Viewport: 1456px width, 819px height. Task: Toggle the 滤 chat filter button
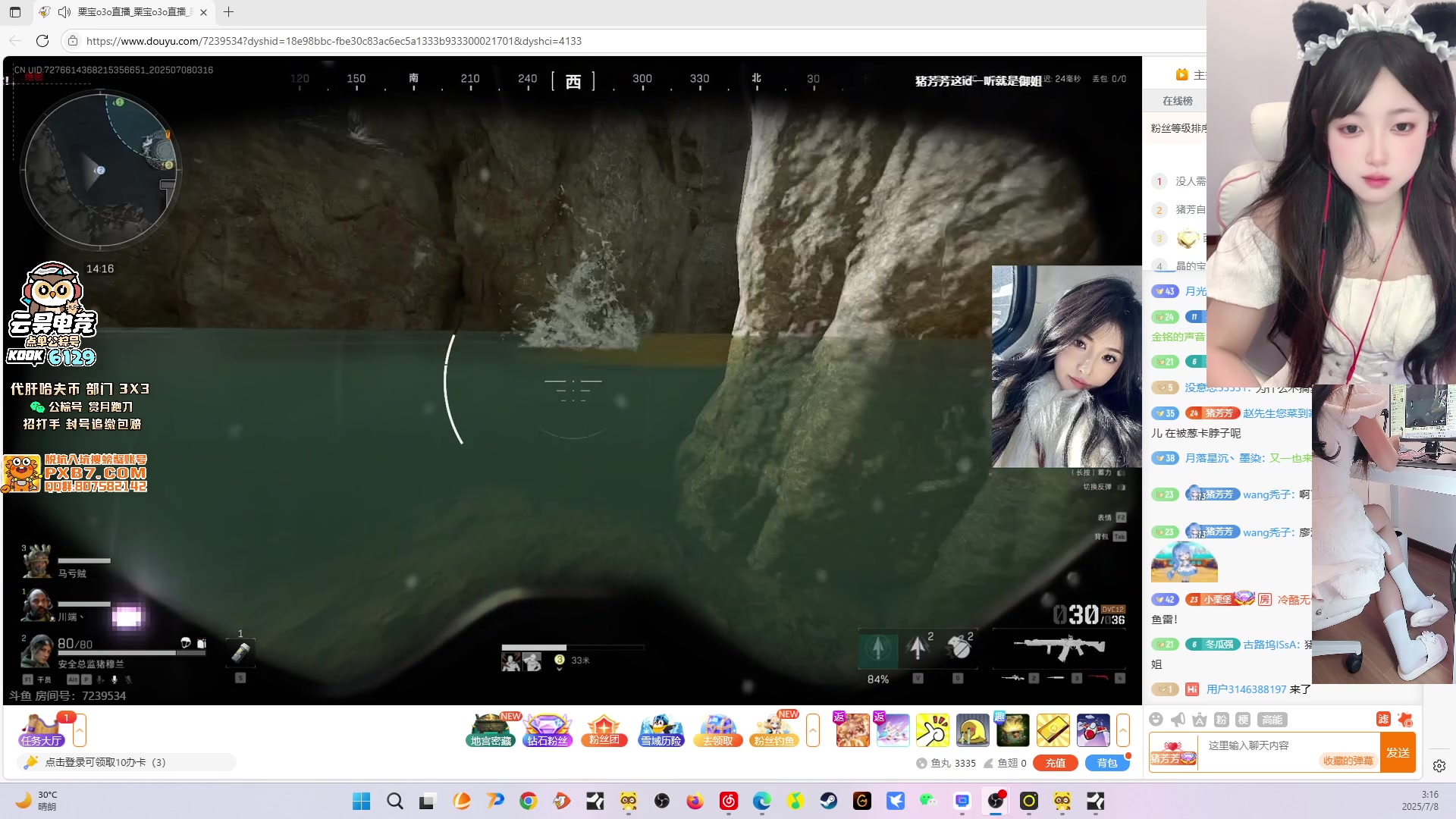click(x=1383, y=719)
